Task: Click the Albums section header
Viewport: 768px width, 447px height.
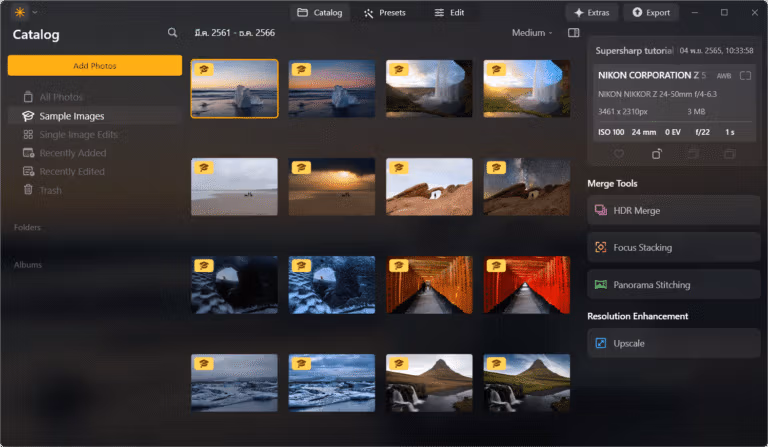Action: (28, 265)
